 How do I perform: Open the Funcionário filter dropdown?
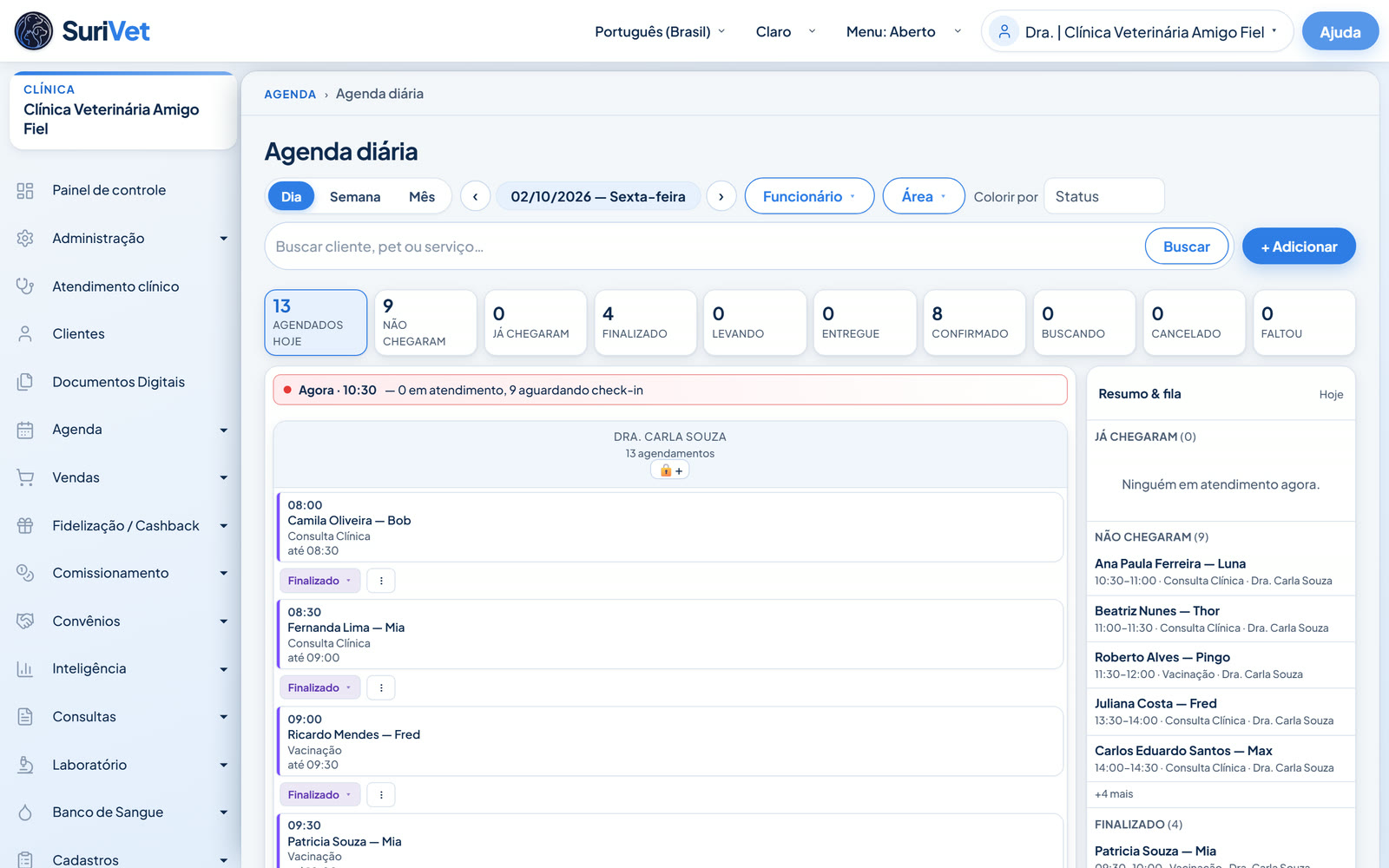[809, 196]
